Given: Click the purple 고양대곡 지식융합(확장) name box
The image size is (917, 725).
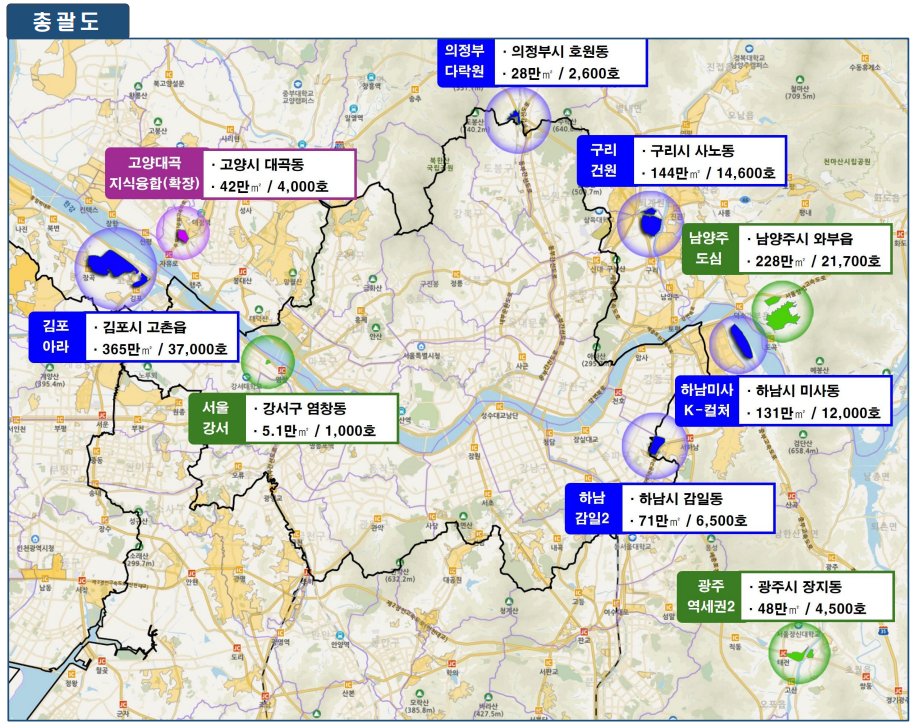Looking at the screenshot, I should click(154, 174).
